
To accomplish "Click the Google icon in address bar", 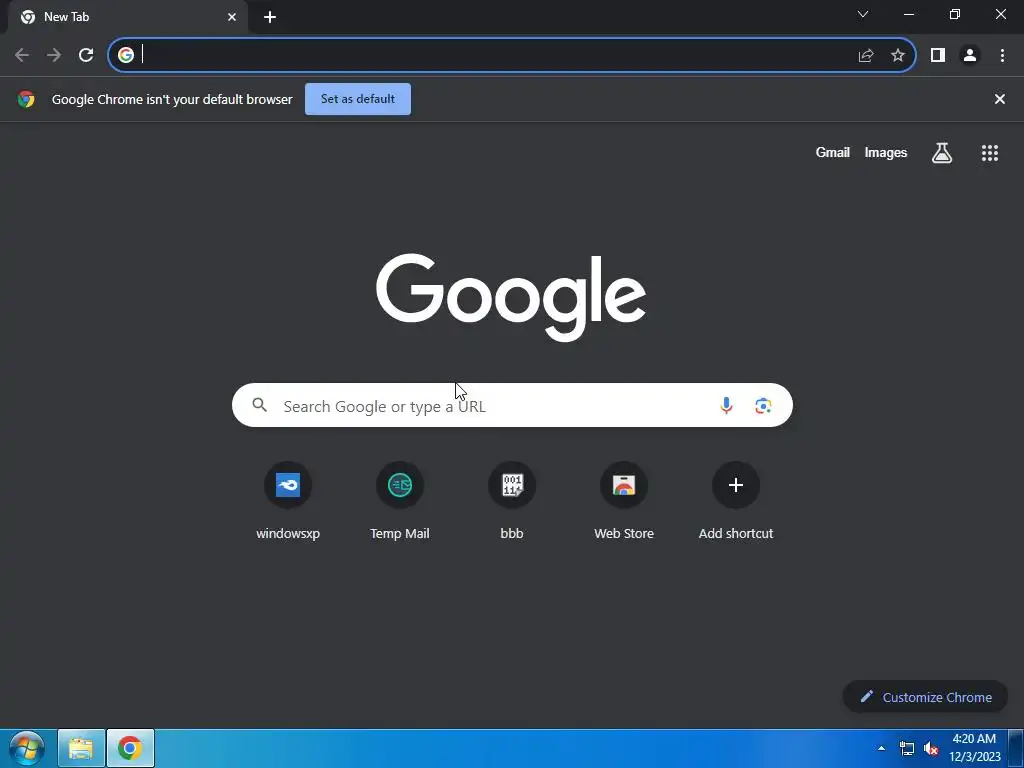I will pyautogui.click(x=126, y=55).
